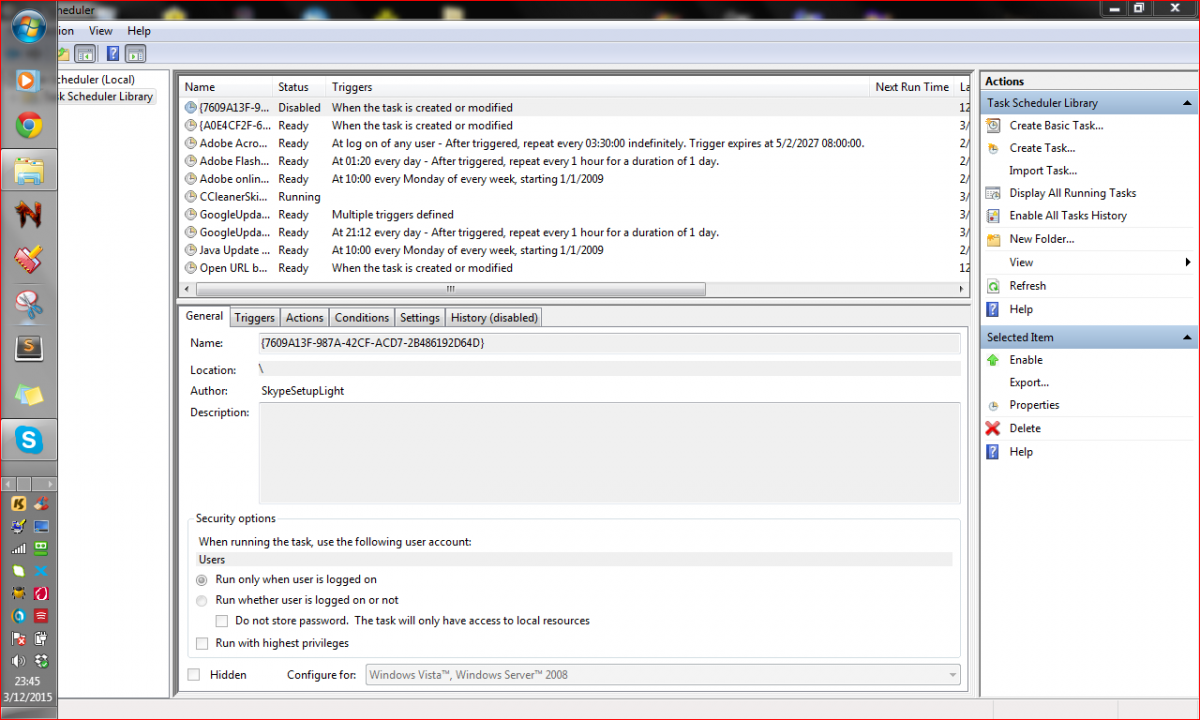Click inside the Description text area

coord(609,454)
